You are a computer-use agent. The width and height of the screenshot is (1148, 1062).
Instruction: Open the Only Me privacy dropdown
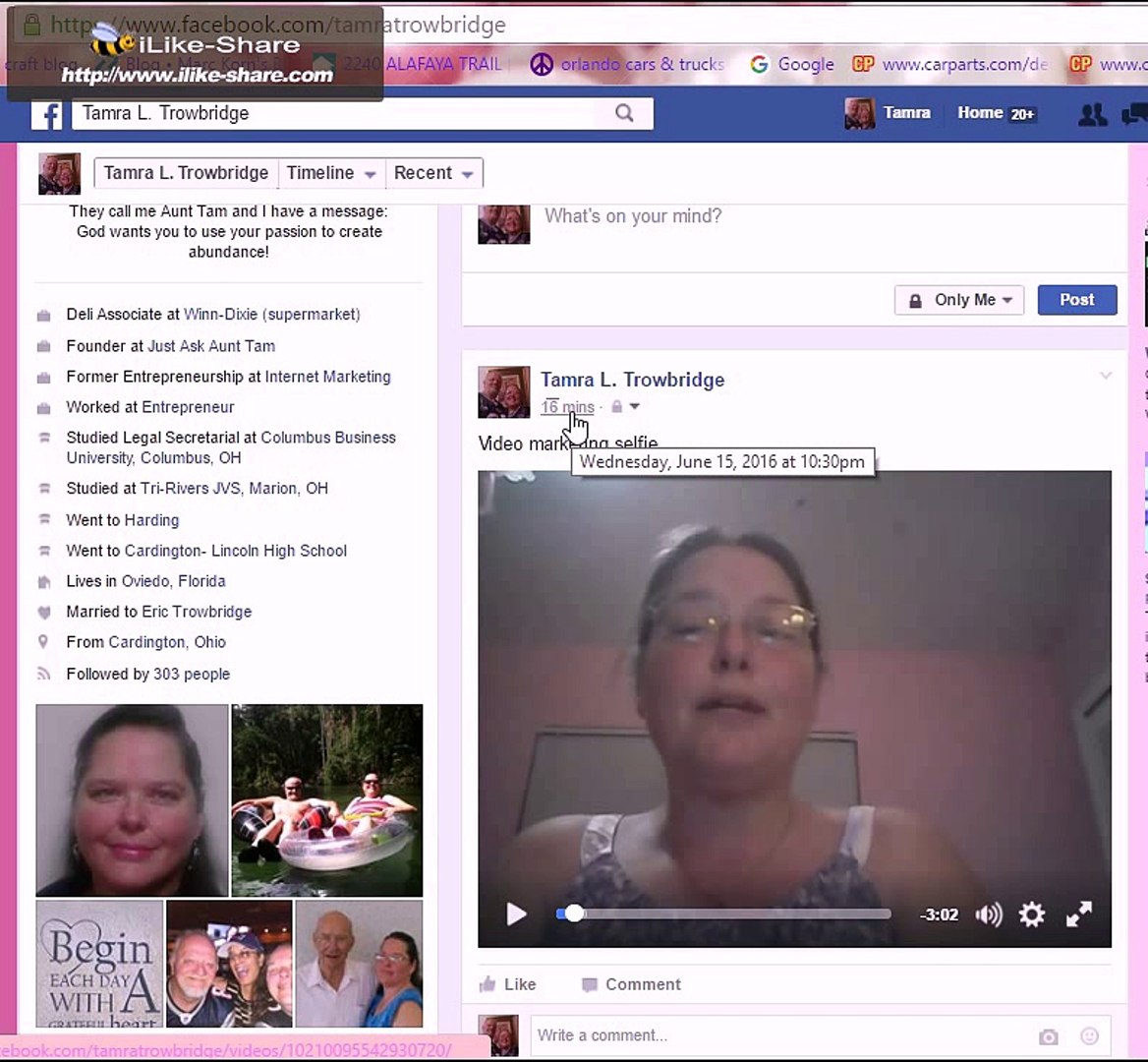(x=959, y=300)
